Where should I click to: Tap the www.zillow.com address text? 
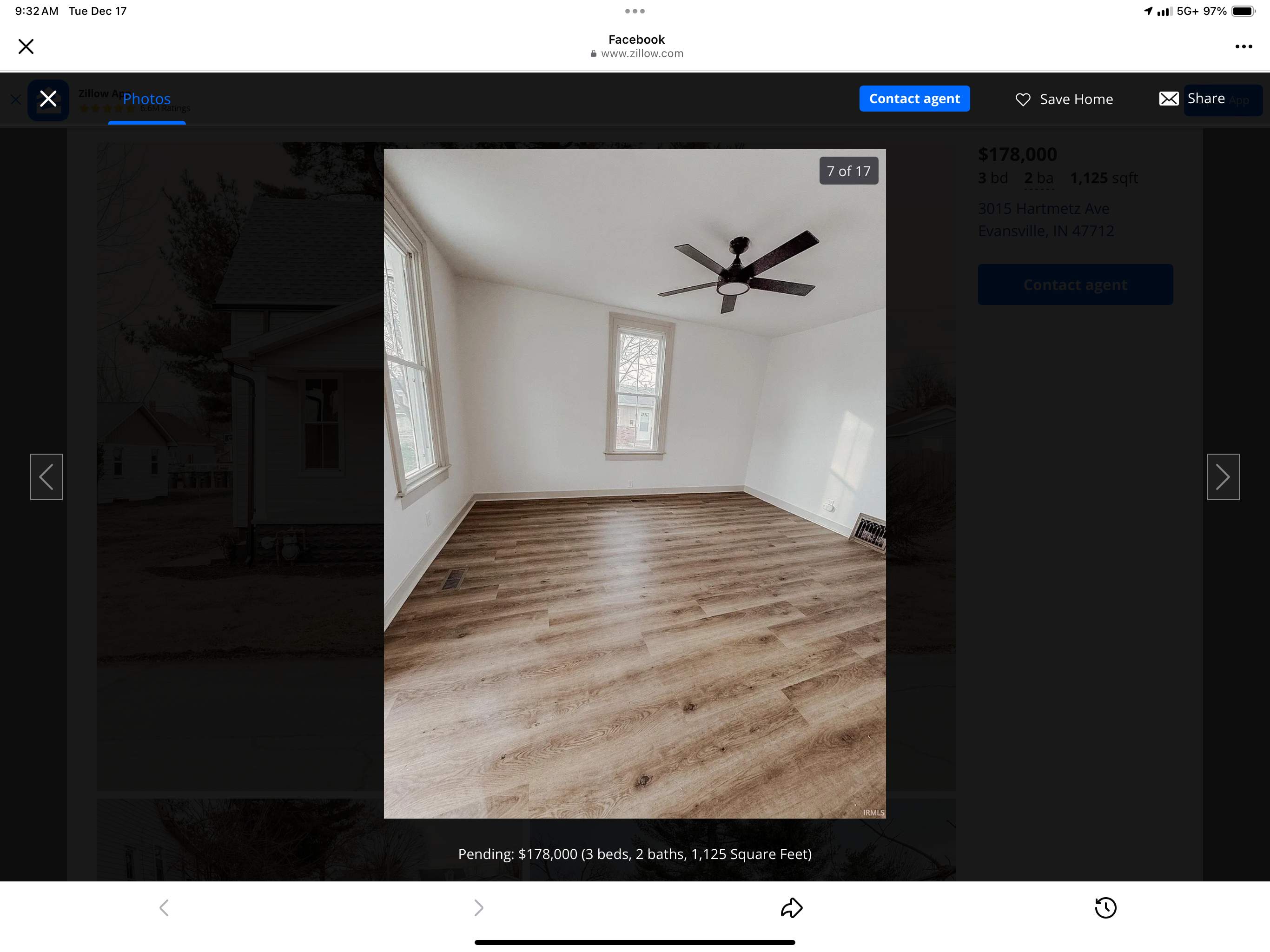[642, 53]
